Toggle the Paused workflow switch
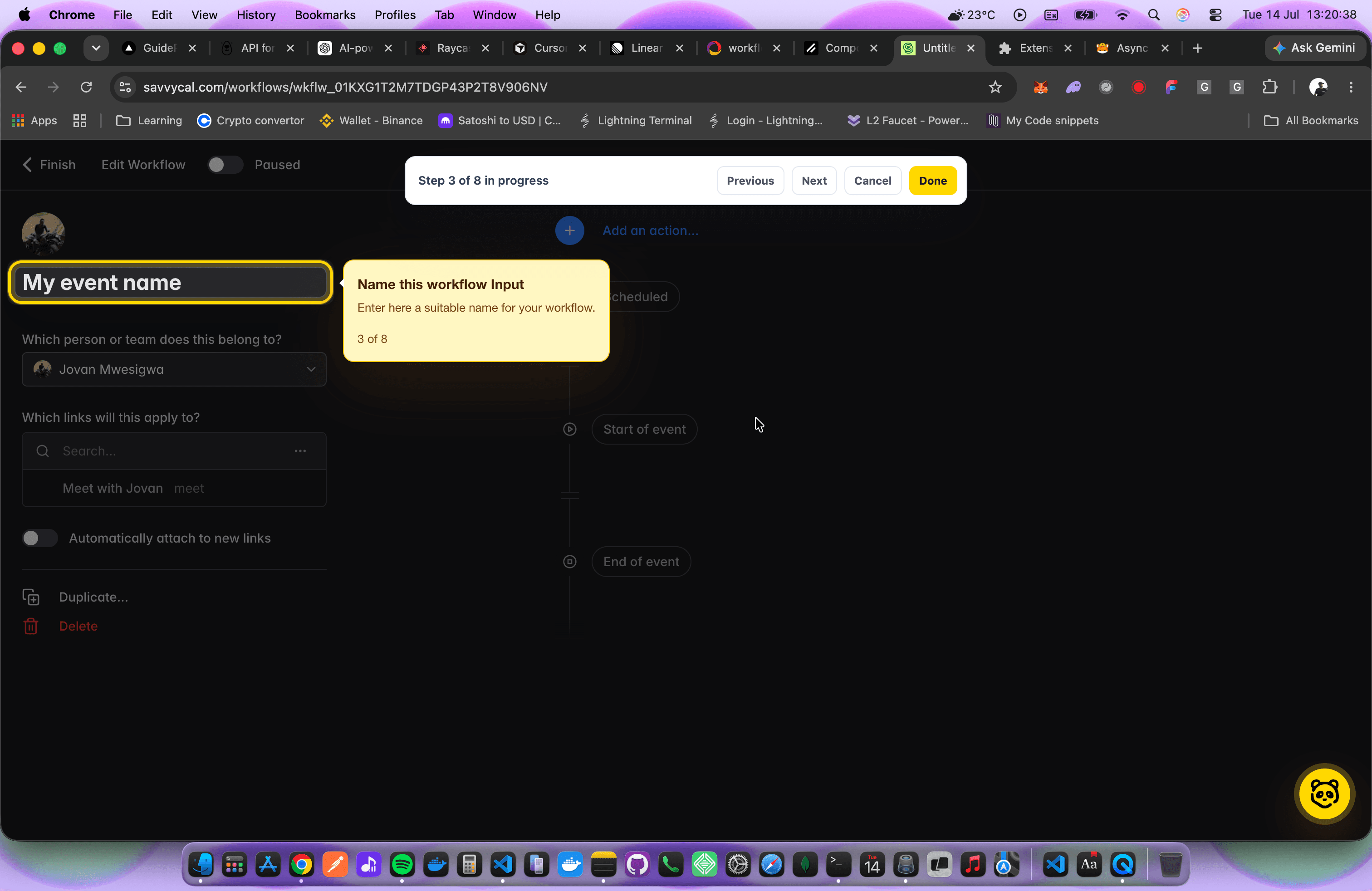This screenshot has width=1372, height=891. pos(225,165)
